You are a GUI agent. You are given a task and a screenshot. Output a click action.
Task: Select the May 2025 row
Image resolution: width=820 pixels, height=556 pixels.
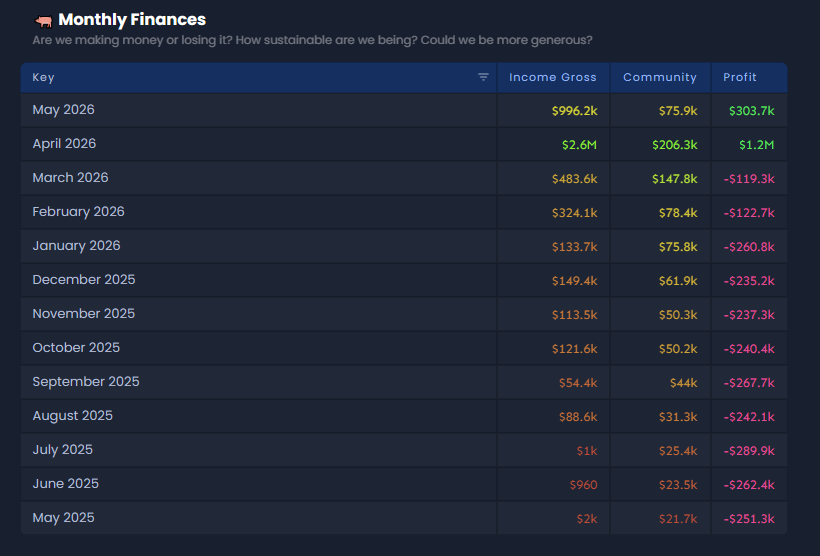404,518
